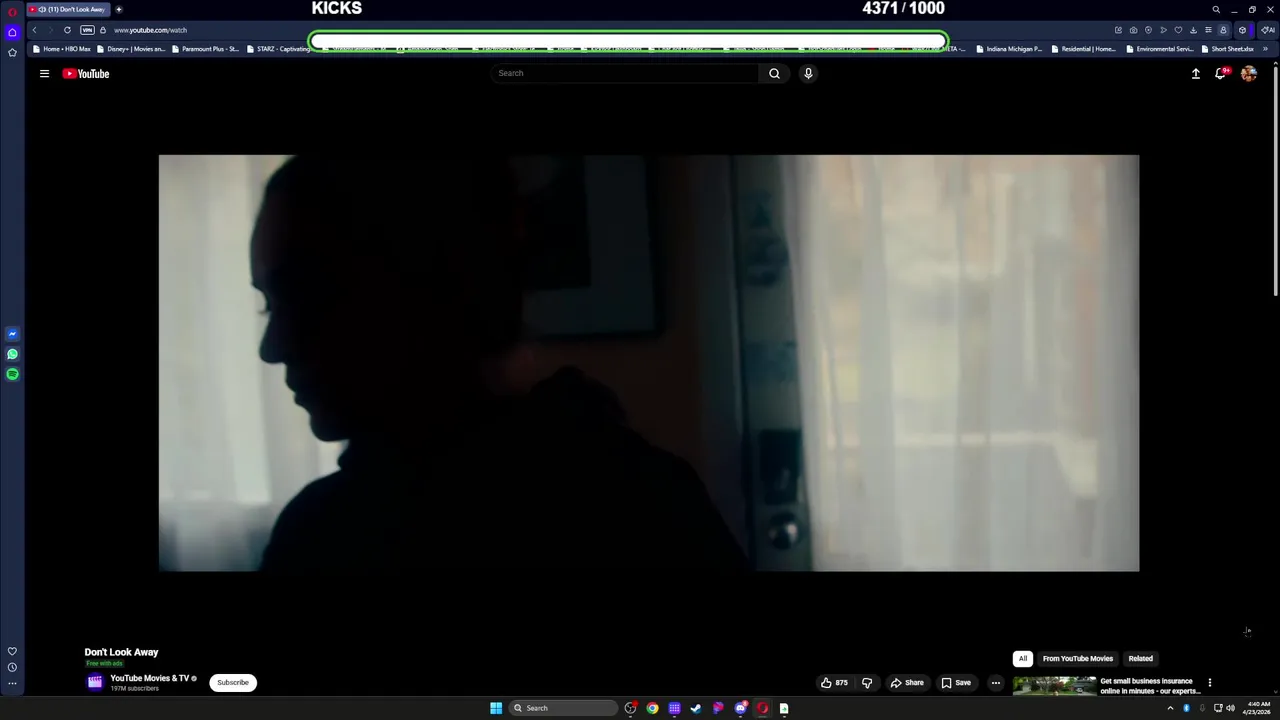Click the video player frame
1280x720 pixels.
[648, 363]
